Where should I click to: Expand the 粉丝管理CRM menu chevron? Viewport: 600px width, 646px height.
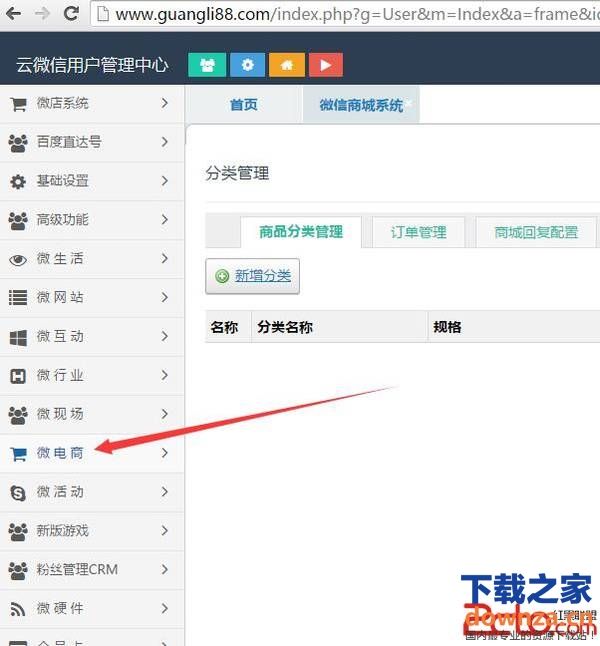[x=165, y=569]
